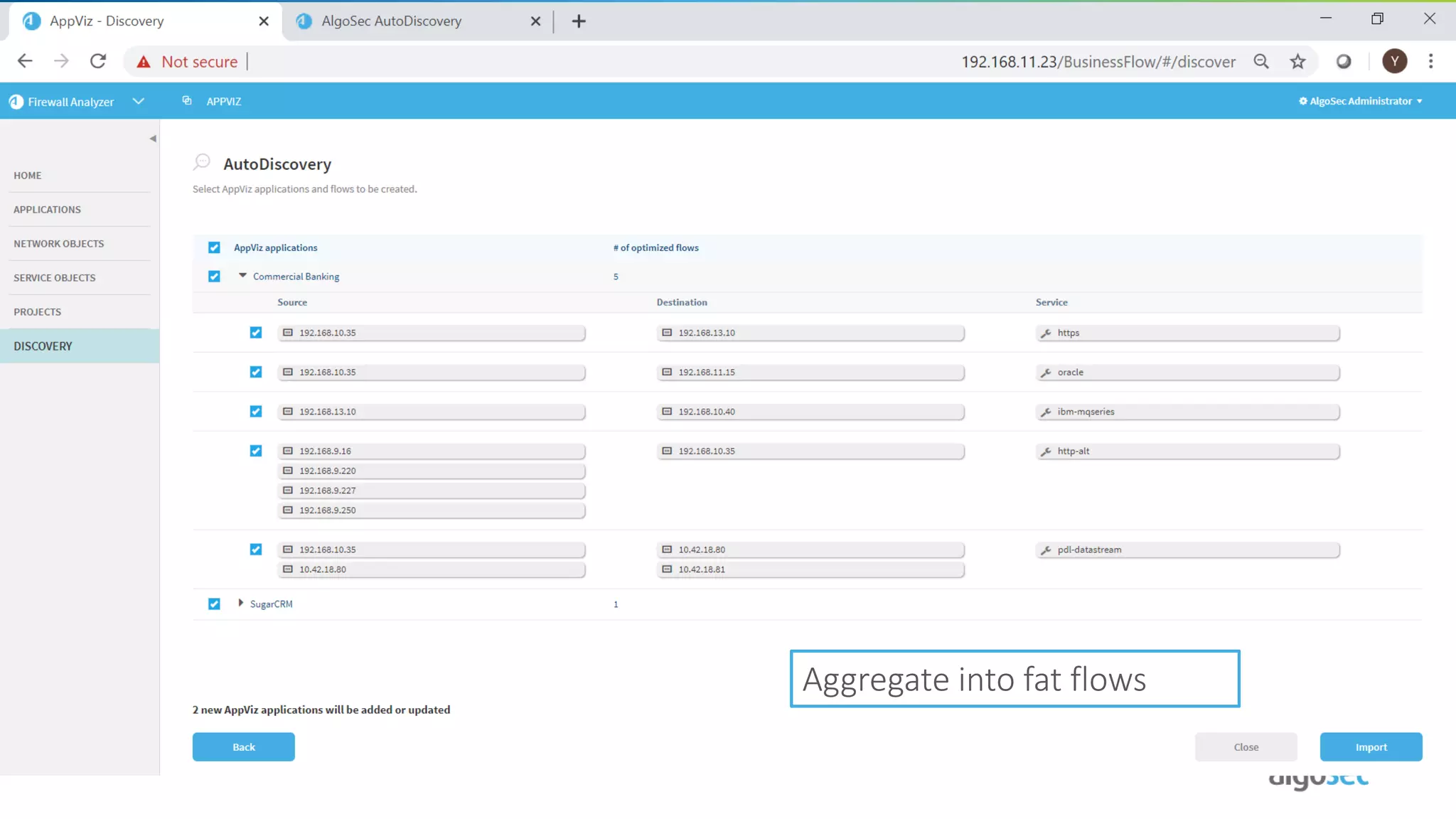Click the Import button
The image size is (1456, 819).
(1370, 746)
